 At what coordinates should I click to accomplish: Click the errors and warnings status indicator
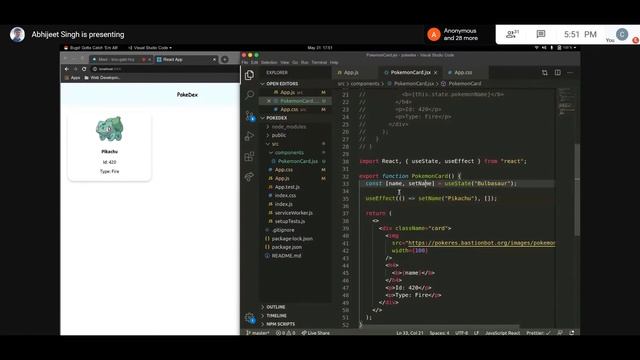click(286, 333)
